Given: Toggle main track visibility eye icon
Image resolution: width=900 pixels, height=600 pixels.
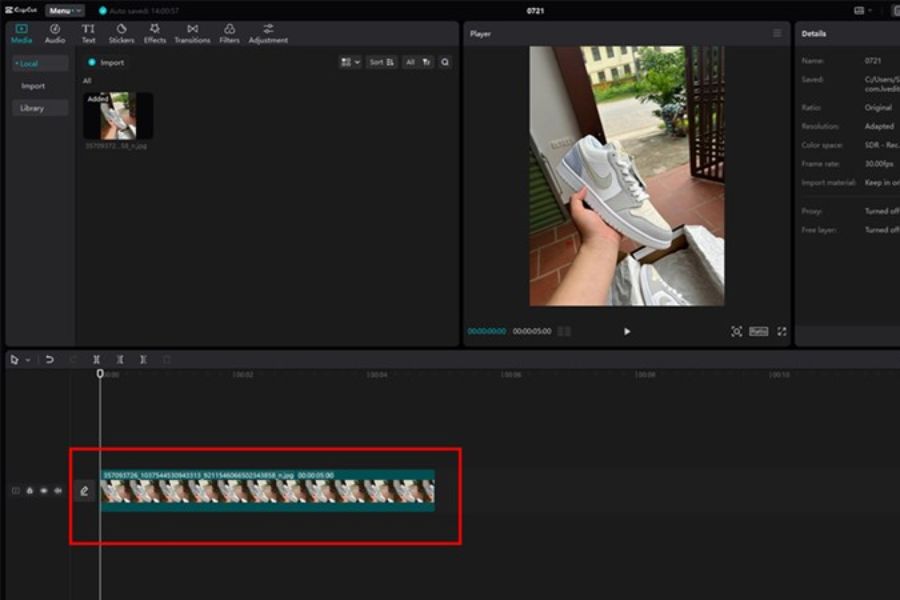Looking at the screenshot, I should click(44, 491).
